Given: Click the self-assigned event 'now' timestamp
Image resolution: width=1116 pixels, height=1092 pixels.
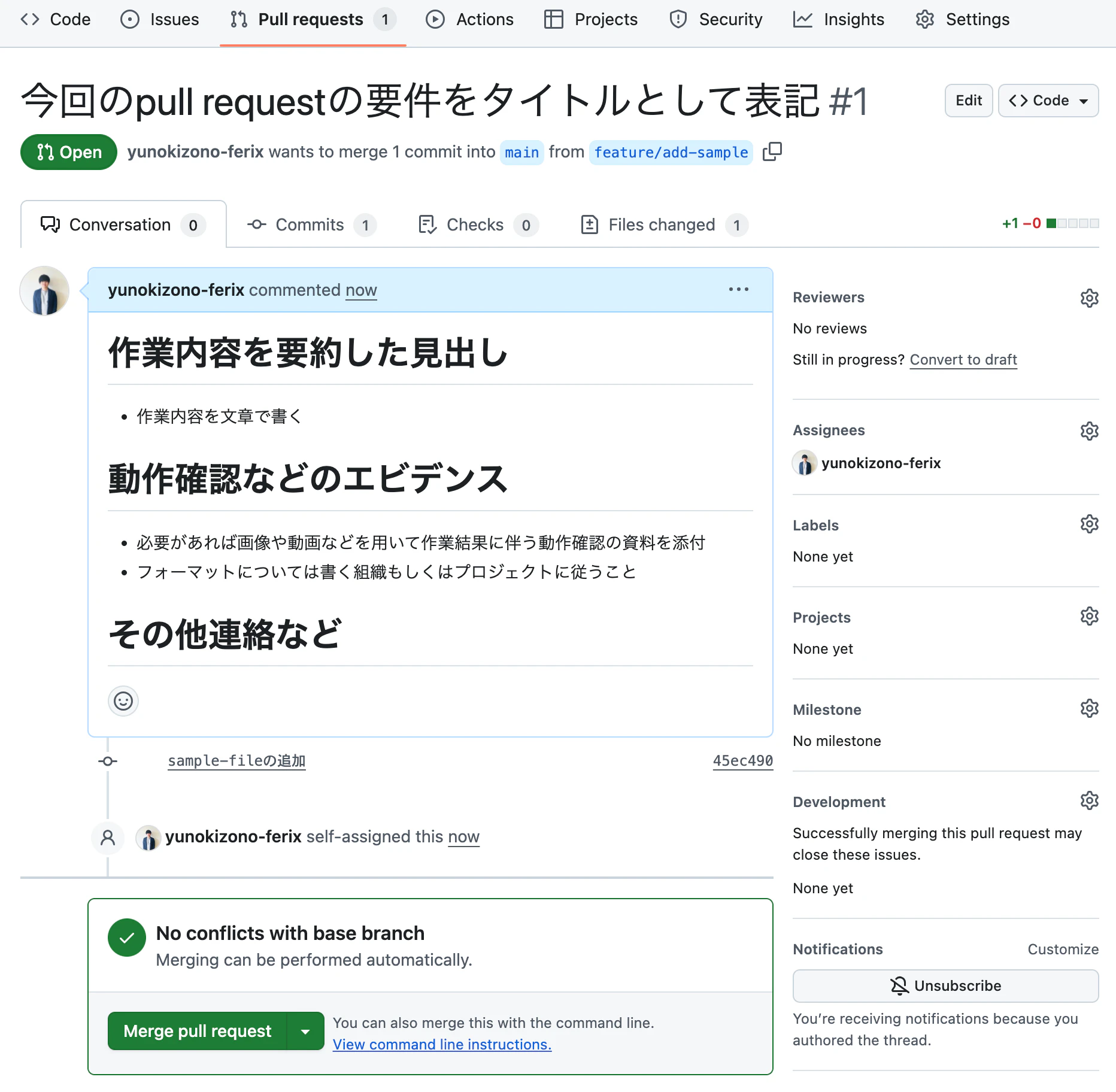Looking at the screenshot, I should 464,837.
